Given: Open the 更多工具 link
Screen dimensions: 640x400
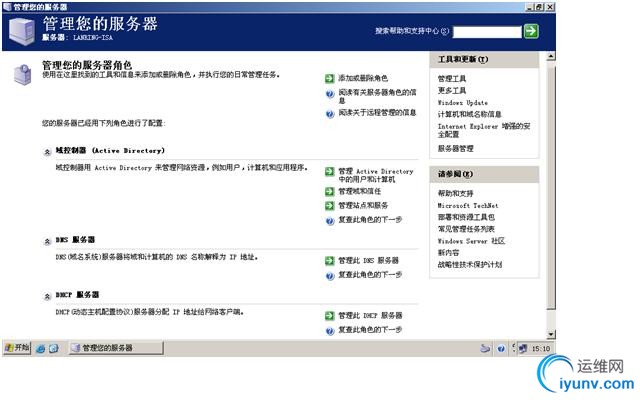Looking at the screenshot, I should (x=452, y=90).
